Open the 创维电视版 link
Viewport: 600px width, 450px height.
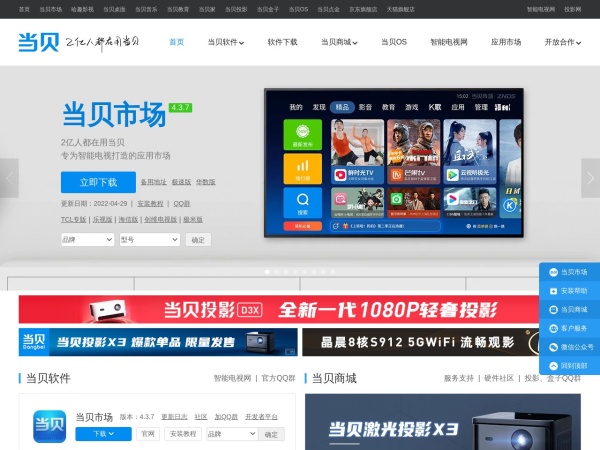pyautogui.click(x=160, y=220)
